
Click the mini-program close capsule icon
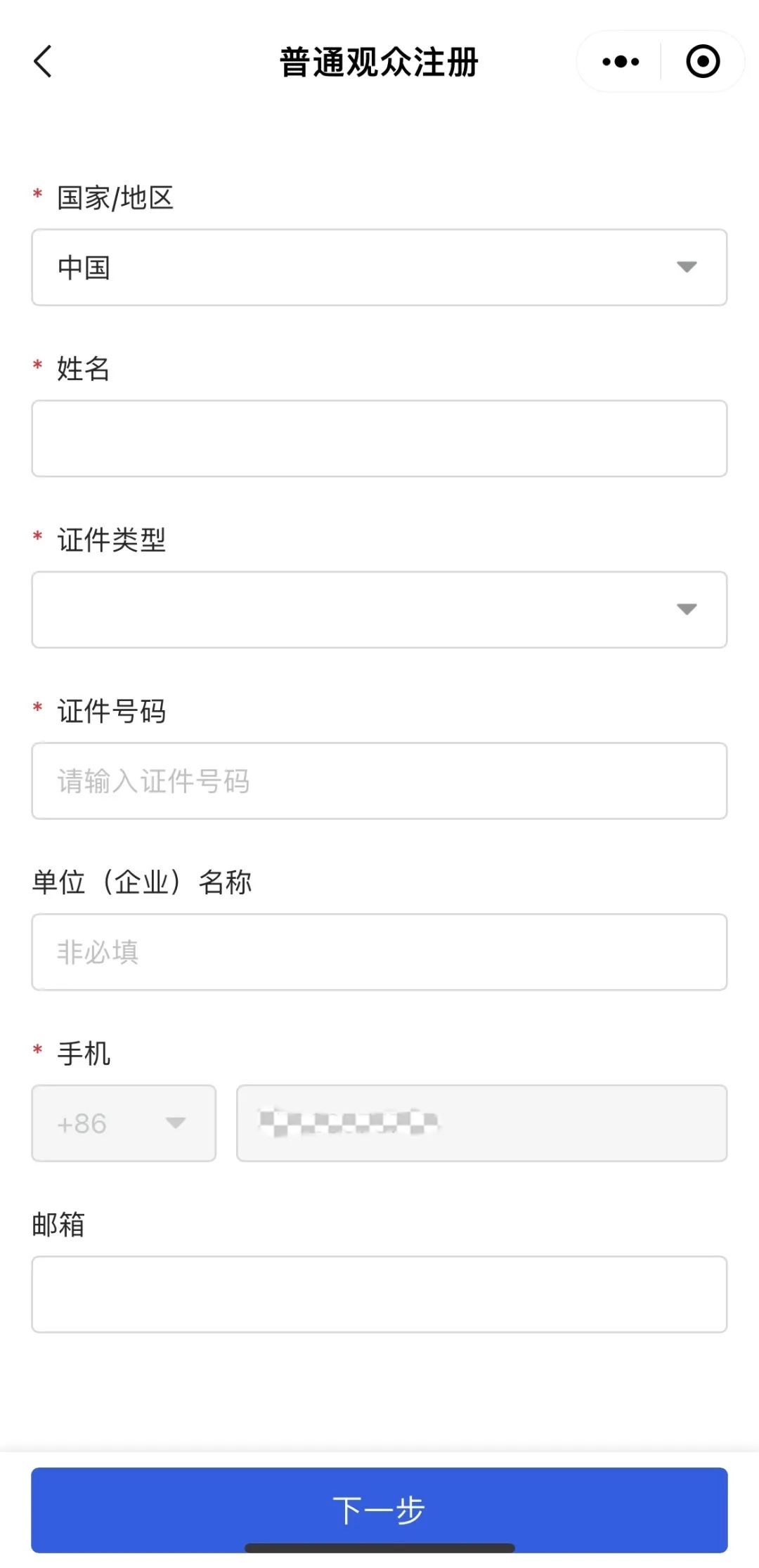702,62
